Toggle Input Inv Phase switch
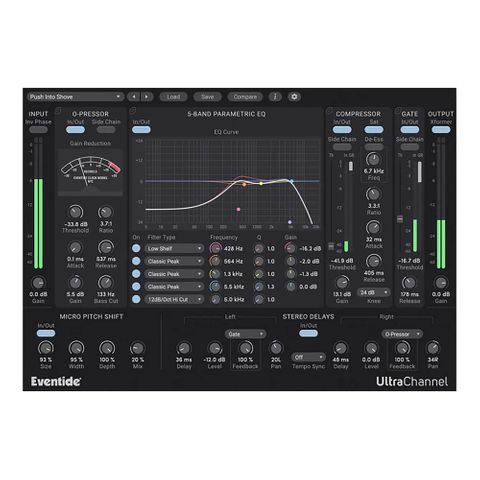This screenshot has width=480, height=480. (x=38, y=130)
